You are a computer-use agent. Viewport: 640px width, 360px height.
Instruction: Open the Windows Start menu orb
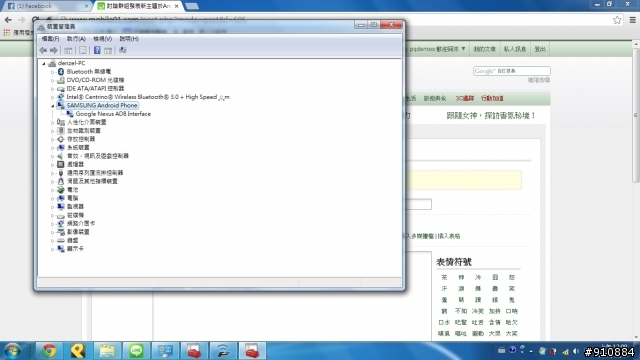point(13,351)
